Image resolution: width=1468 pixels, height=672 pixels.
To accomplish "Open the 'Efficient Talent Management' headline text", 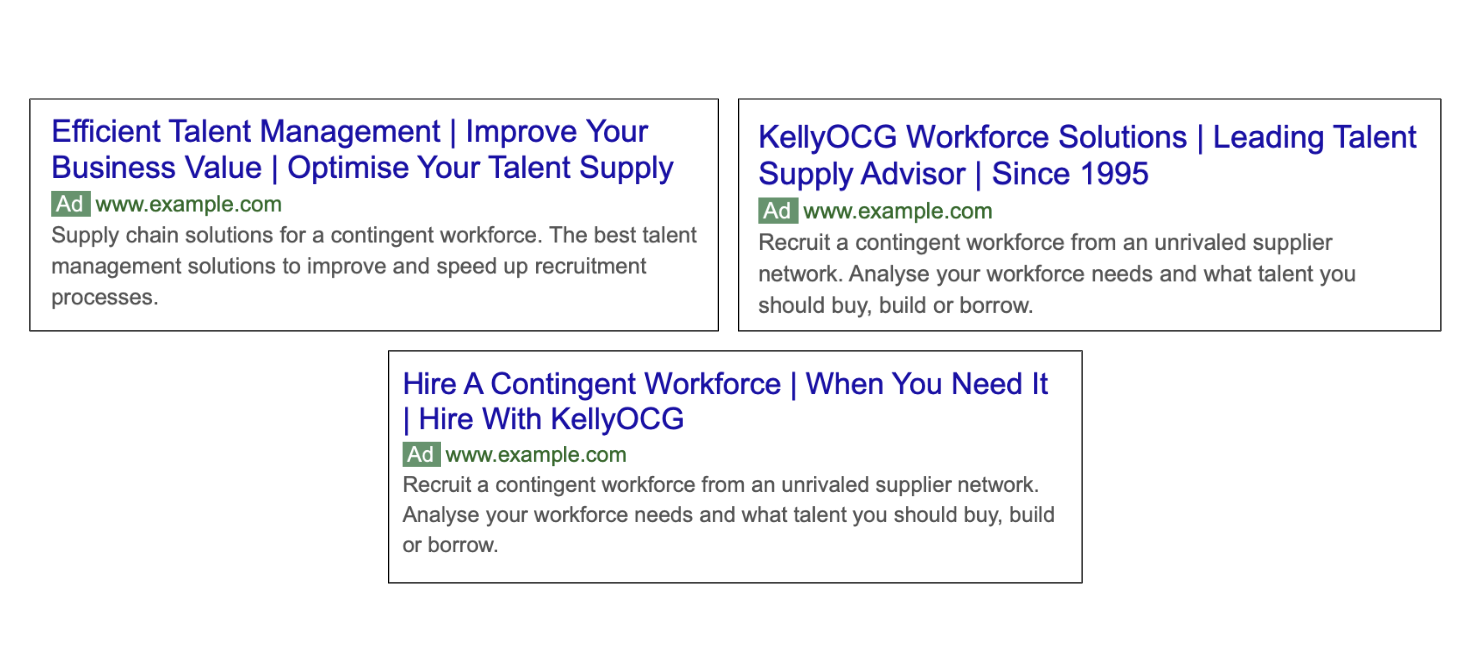I will click(246, 131).
